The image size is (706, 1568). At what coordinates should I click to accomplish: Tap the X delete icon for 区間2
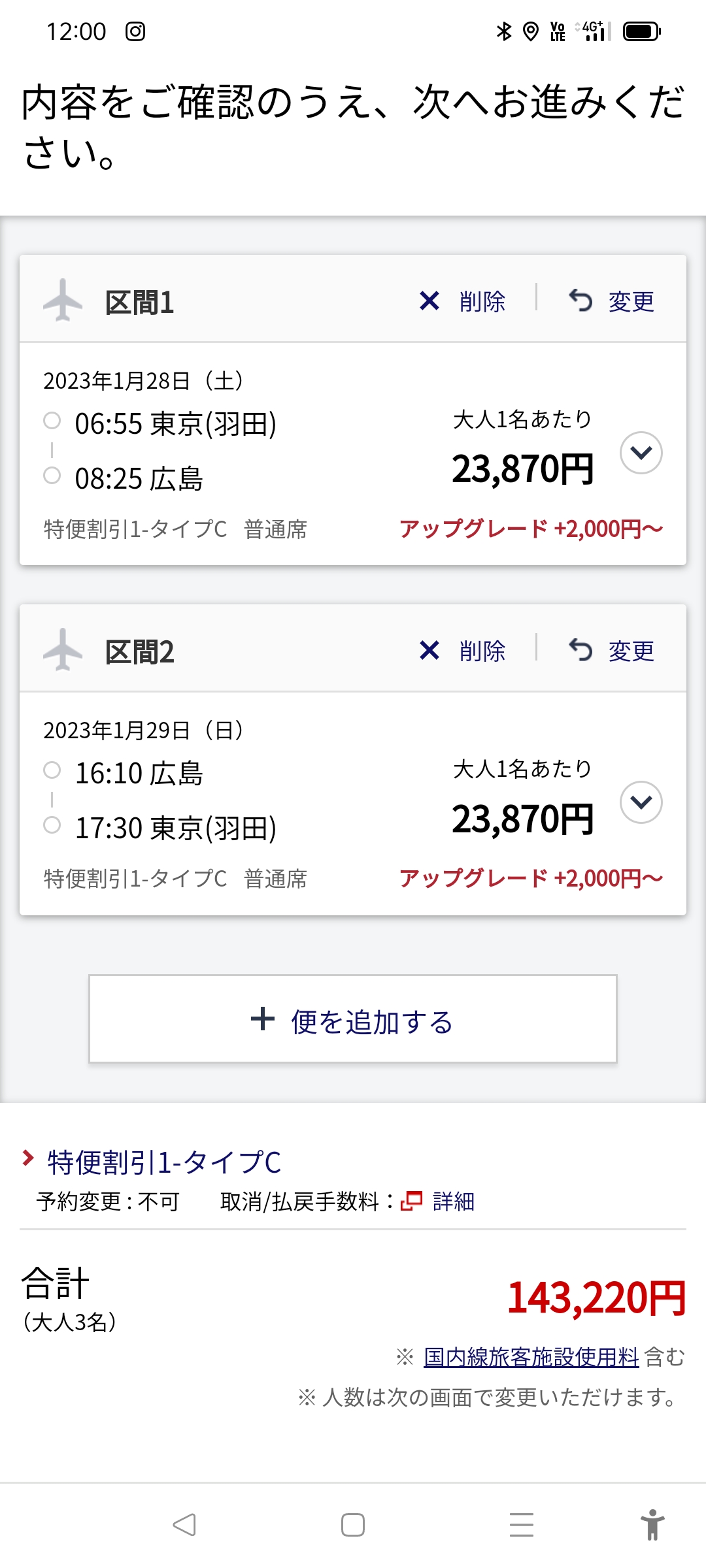pos(429,651)
